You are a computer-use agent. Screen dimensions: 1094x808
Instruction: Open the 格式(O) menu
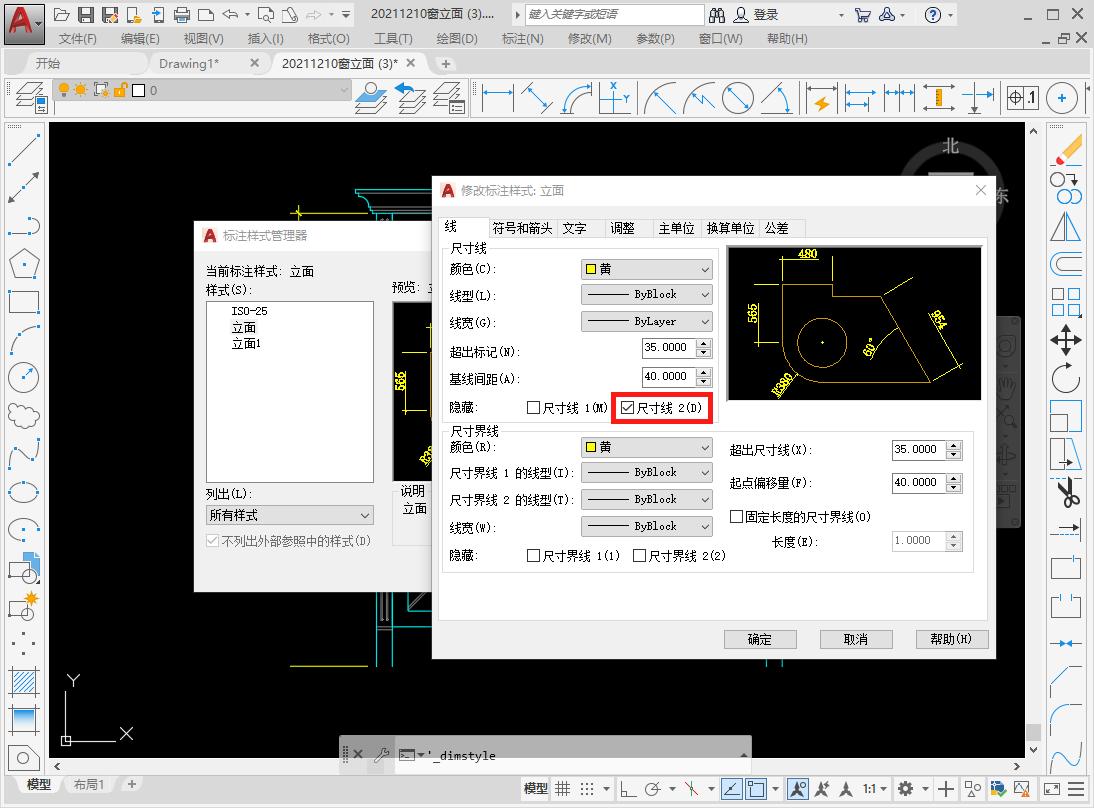point(327,38)
